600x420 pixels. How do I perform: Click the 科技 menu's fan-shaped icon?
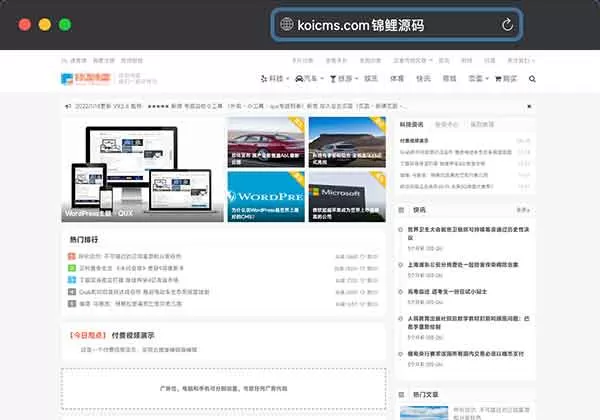tap(264, 79)
